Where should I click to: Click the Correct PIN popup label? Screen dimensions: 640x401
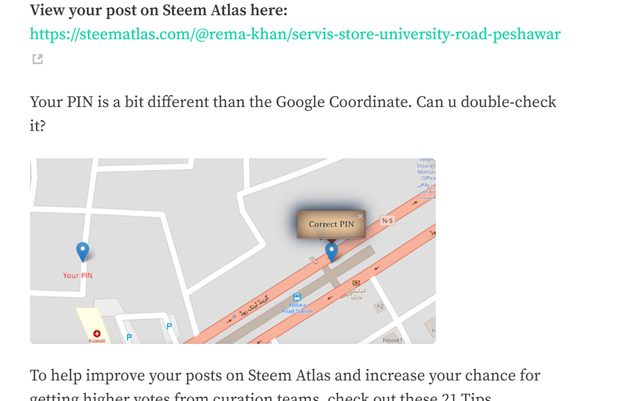[331, 225]
